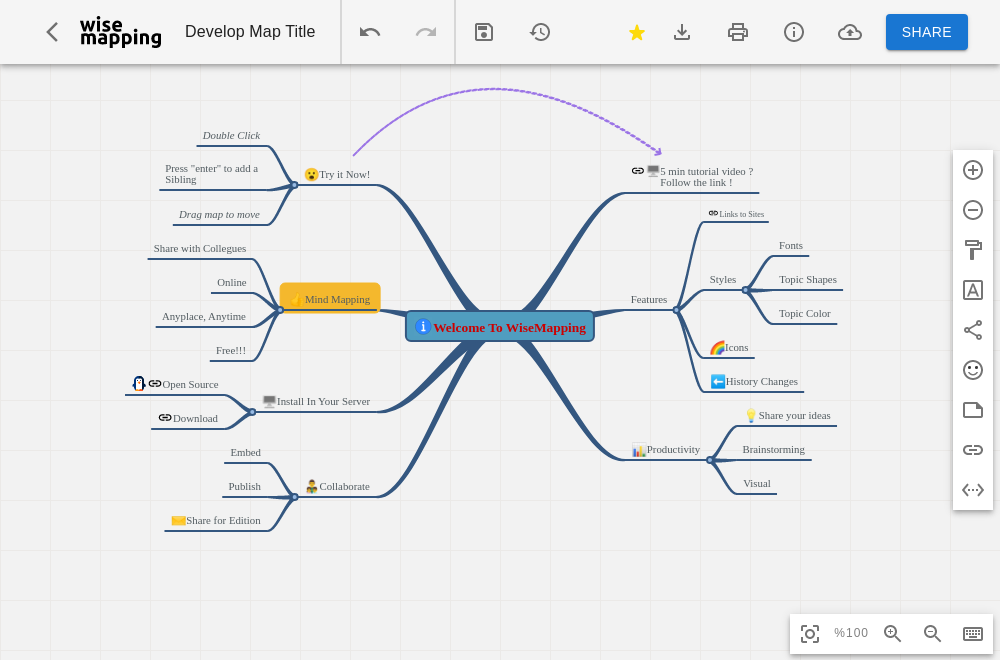Zoom in using bottom magnifier plus

coord(892,633)
